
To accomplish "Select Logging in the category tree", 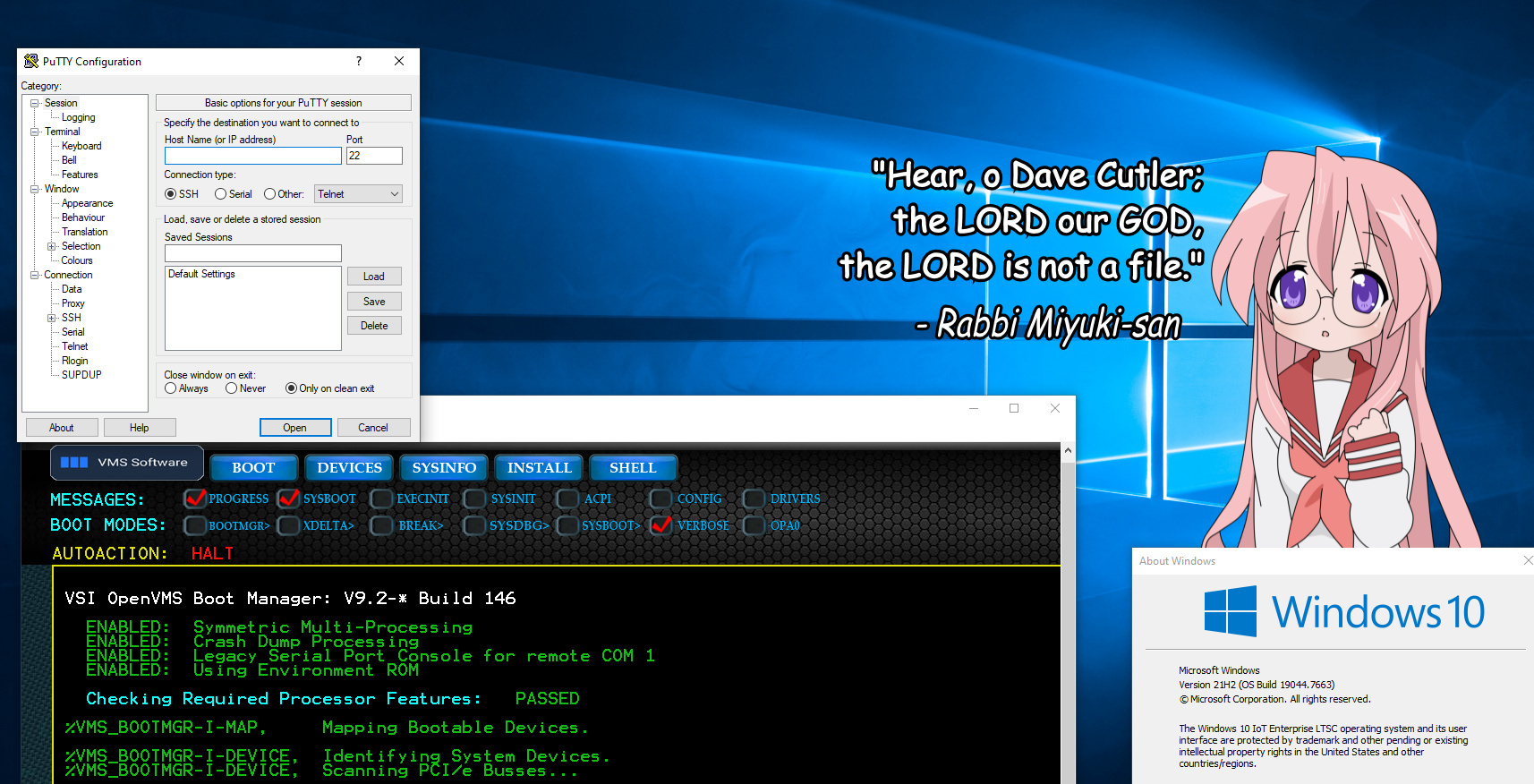I will tap(78, 117).
